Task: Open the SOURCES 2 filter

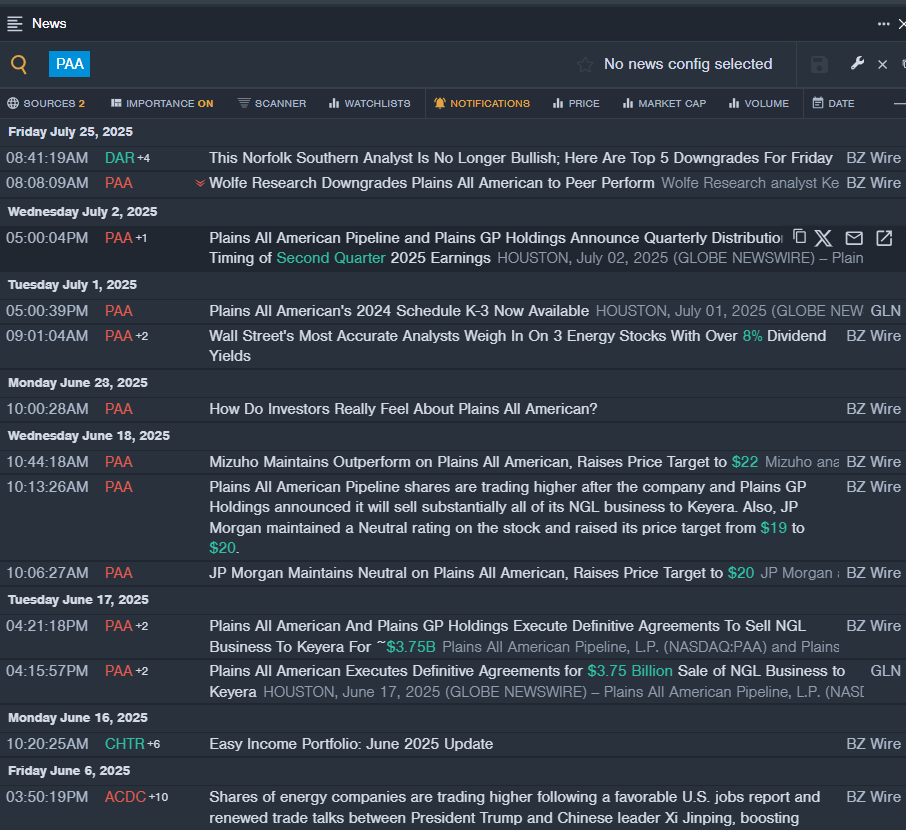Action: [x=46, y=103]
